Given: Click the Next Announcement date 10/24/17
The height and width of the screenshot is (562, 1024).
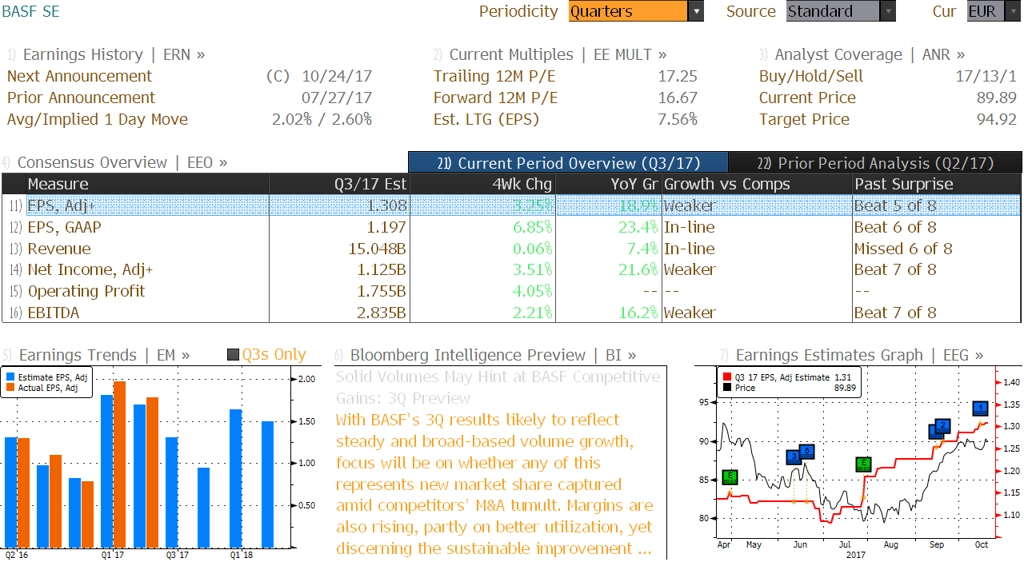Looking at the screenshot, I should [x=337, y=76].
